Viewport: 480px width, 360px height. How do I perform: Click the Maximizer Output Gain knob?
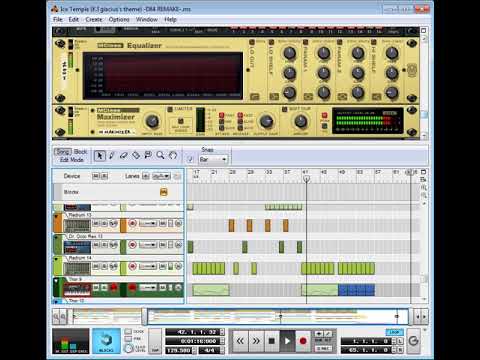click(266, 121)
